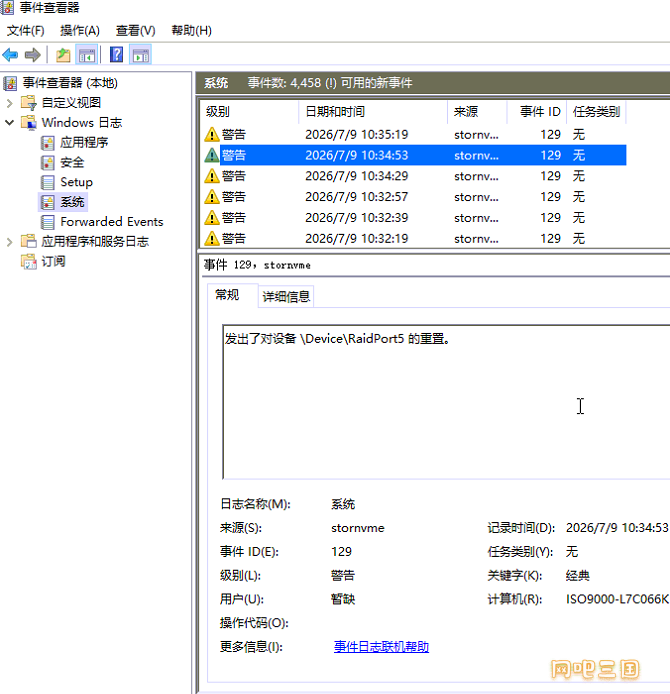Sort by the 任务类别 column header
670x694 pixels.
[596, 112]
